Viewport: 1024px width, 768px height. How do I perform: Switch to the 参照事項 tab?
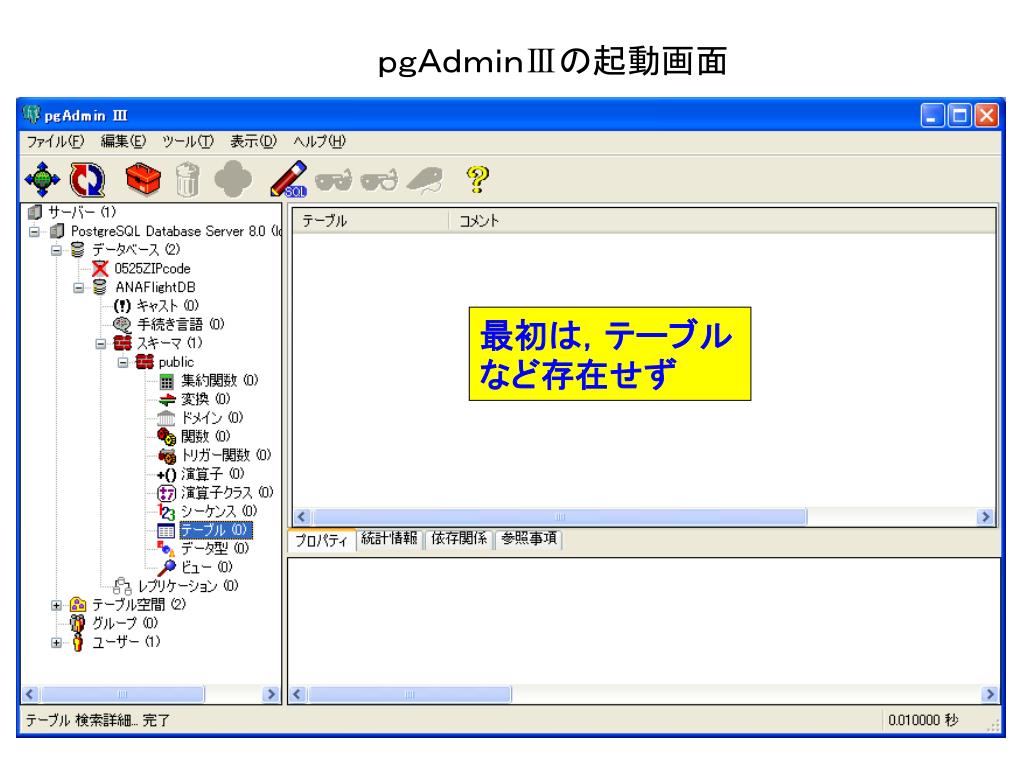click(529, 539)
